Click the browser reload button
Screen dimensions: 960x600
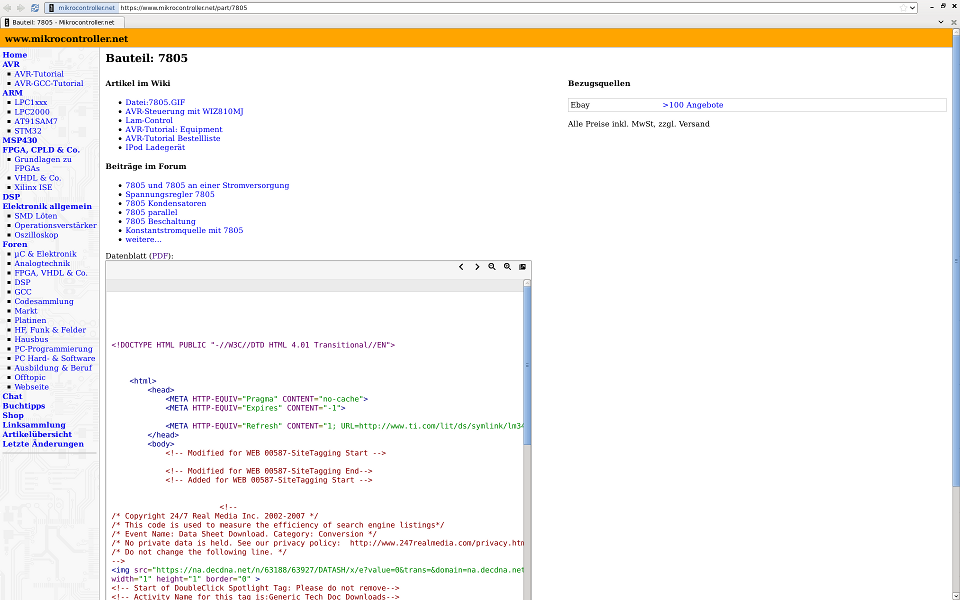(35, 7)
